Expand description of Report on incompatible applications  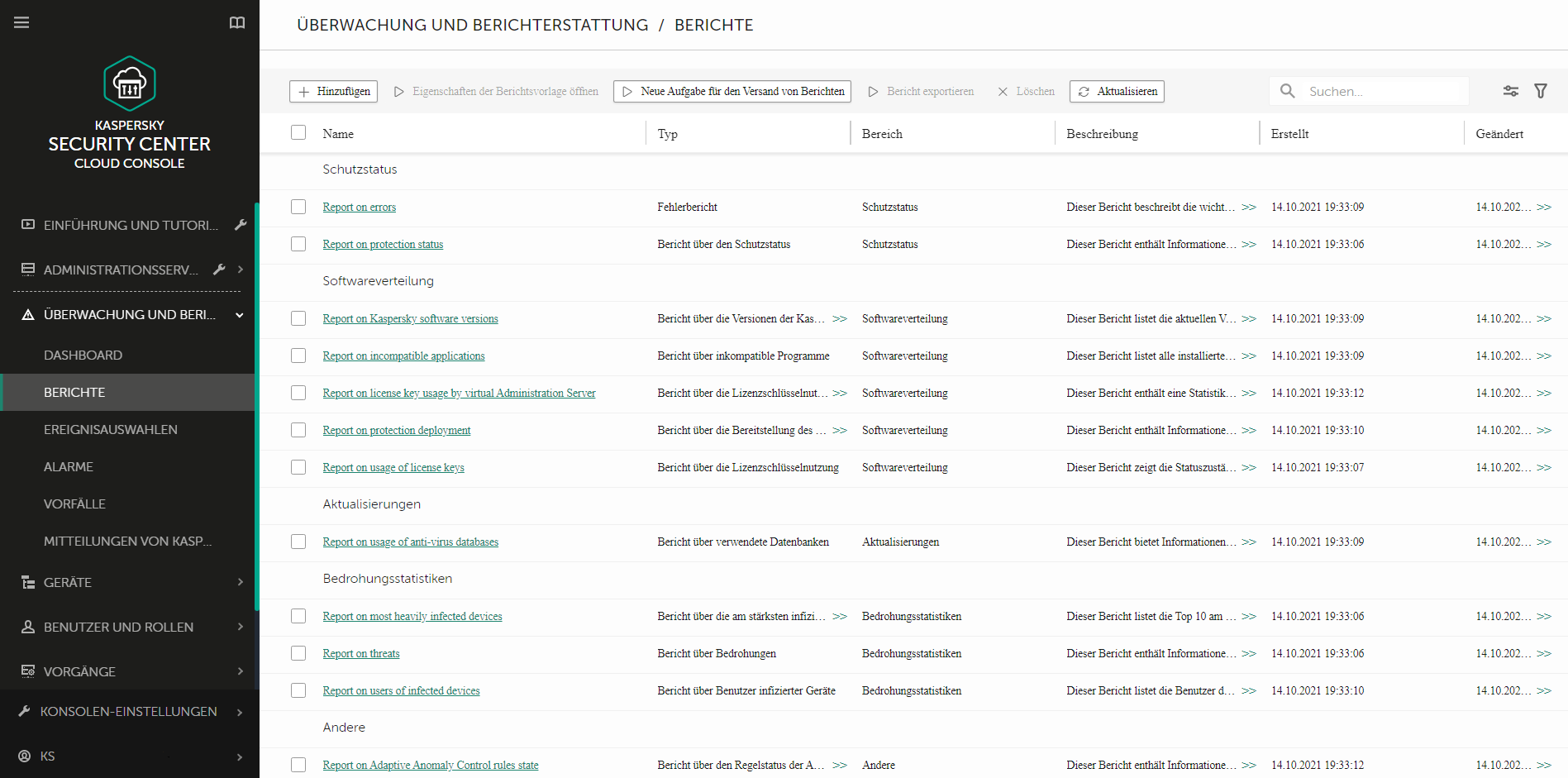(1250, 356)
